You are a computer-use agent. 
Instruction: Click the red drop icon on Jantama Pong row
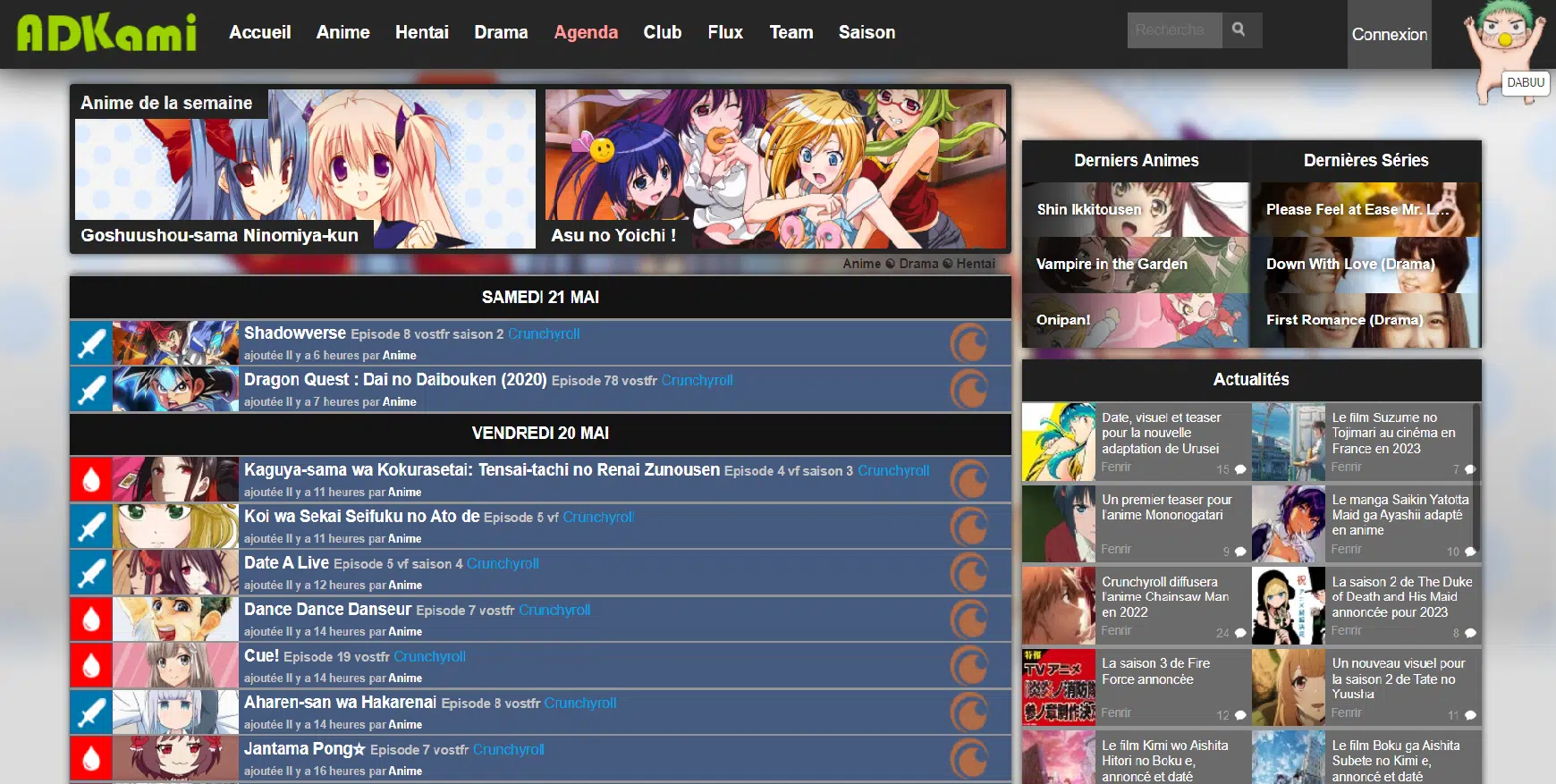click(91, 759)
